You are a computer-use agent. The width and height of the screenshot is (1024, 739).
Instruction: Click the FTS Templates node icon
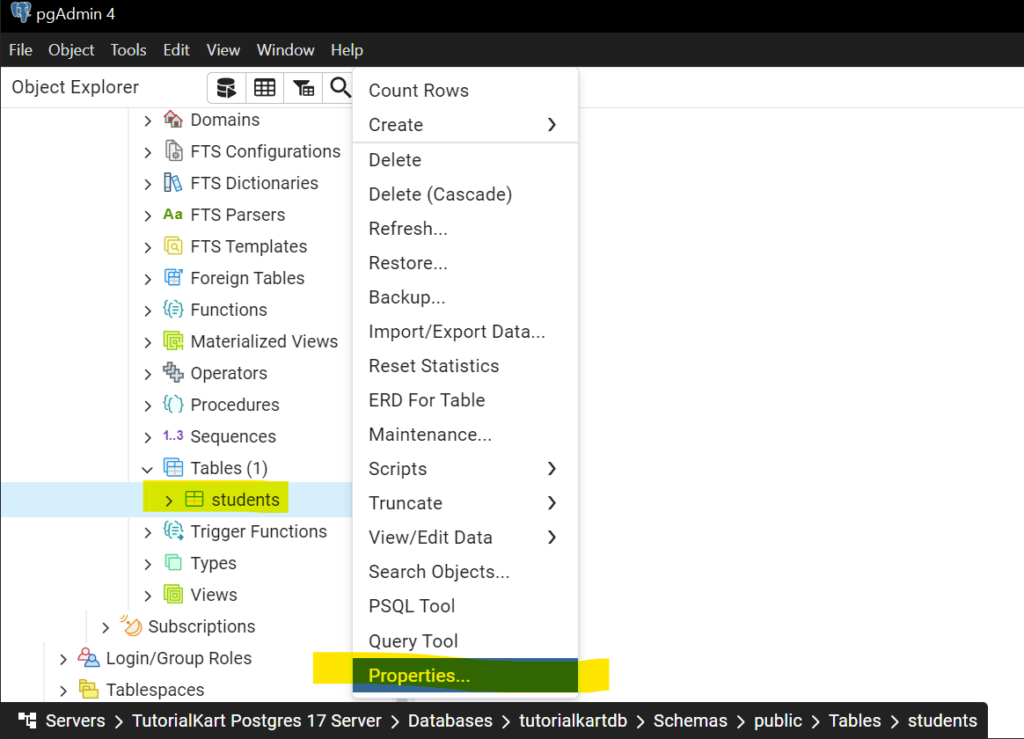173,246
